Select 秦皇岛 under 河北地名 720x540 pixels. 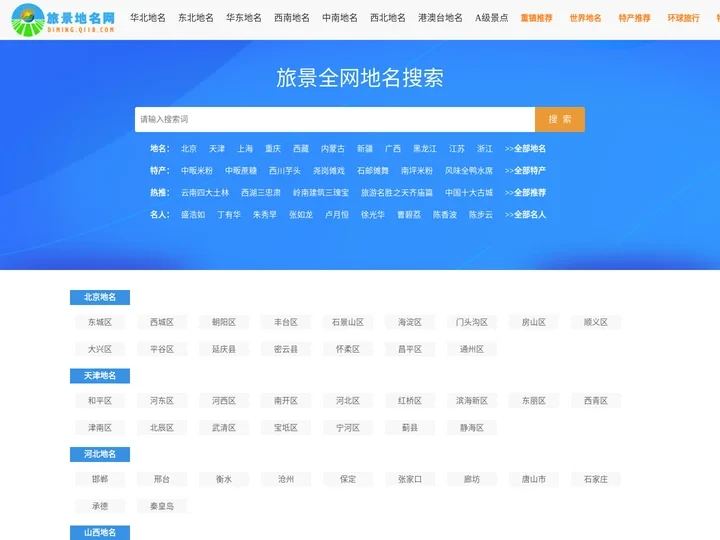click(162, 506)
